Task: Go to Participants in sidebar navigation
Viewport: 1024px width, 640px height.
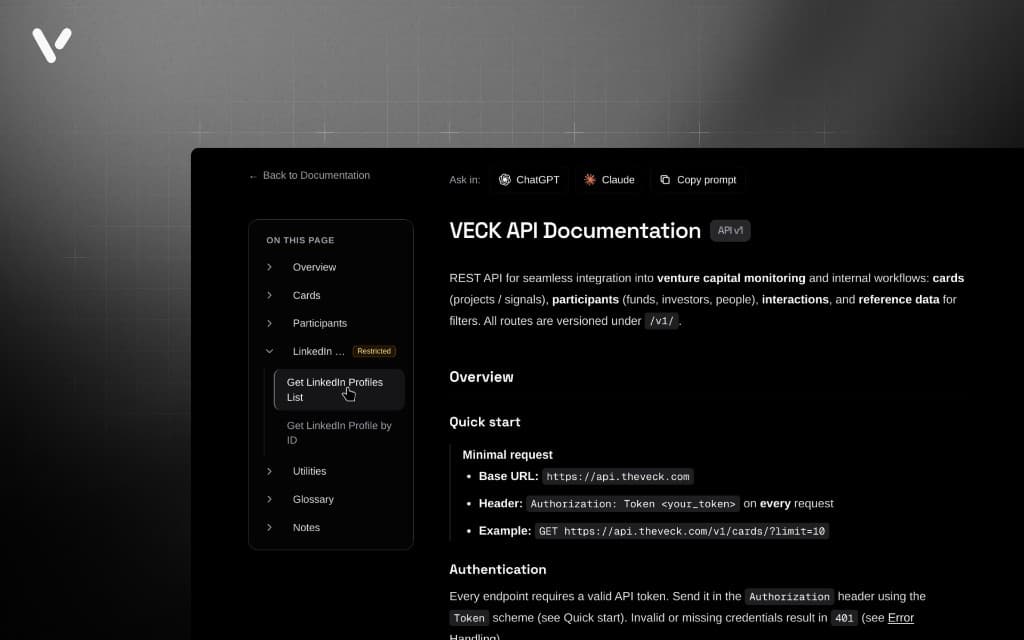Action: (x=319, y=323)
